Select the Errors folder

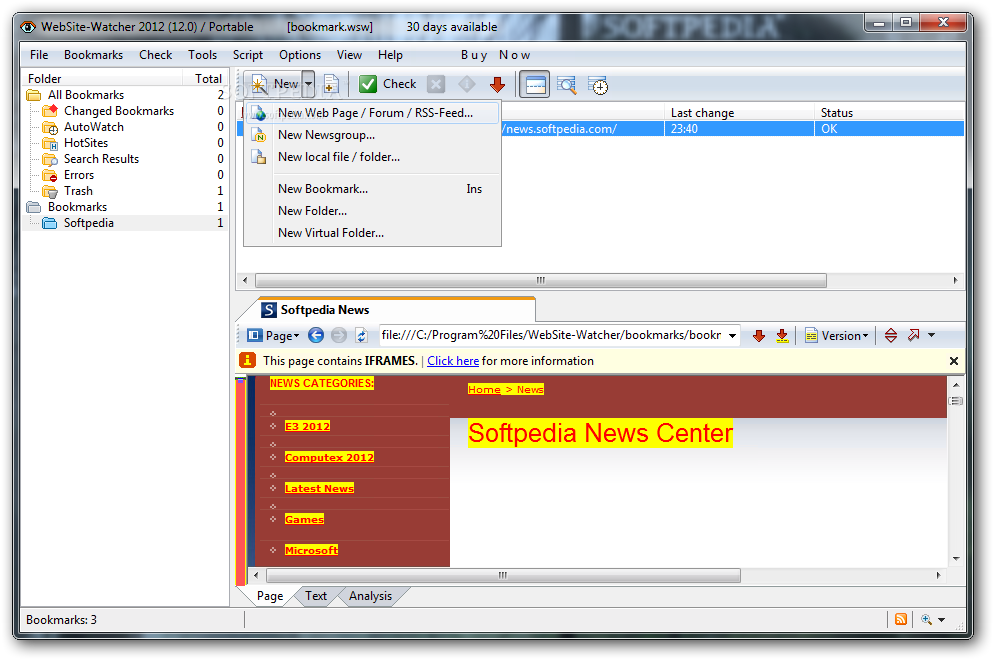[x=79, y=175]
